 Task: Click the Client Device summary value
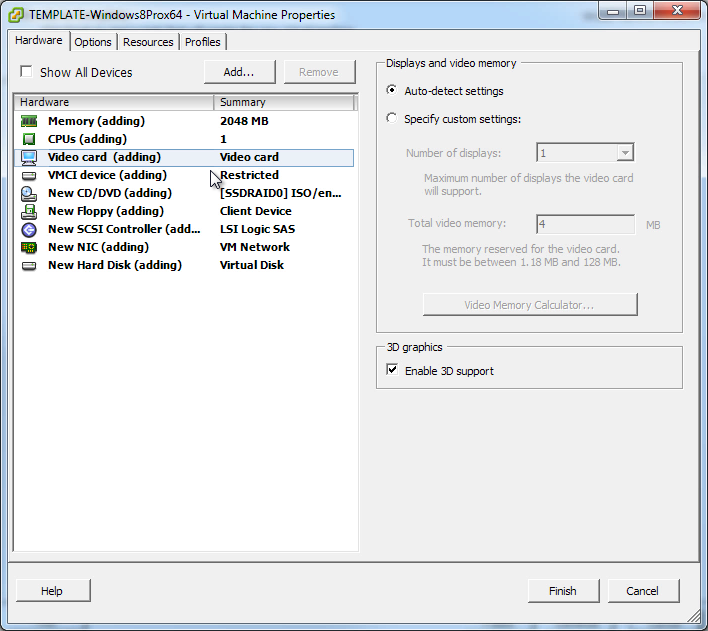point(256,211)
